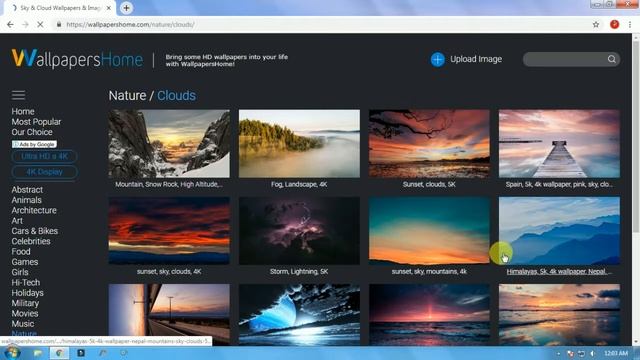640x360 pixels.
Task: Open the Storm, Lightning, 5K thumbnail
Action: coord(299,231)
